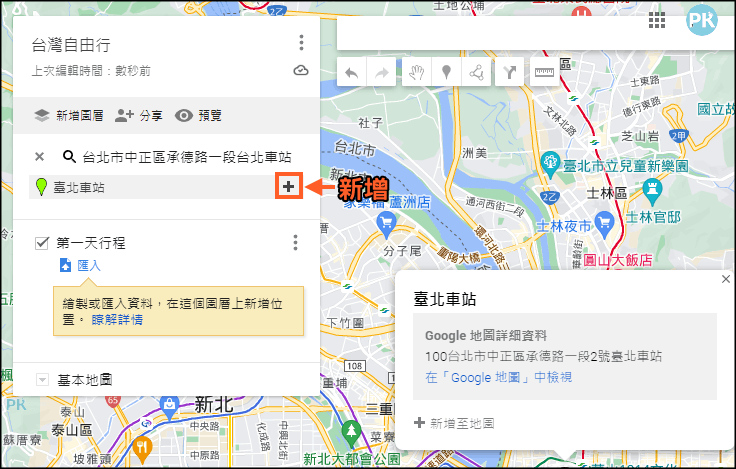Click the magnifier search icon

pos(69,156)
